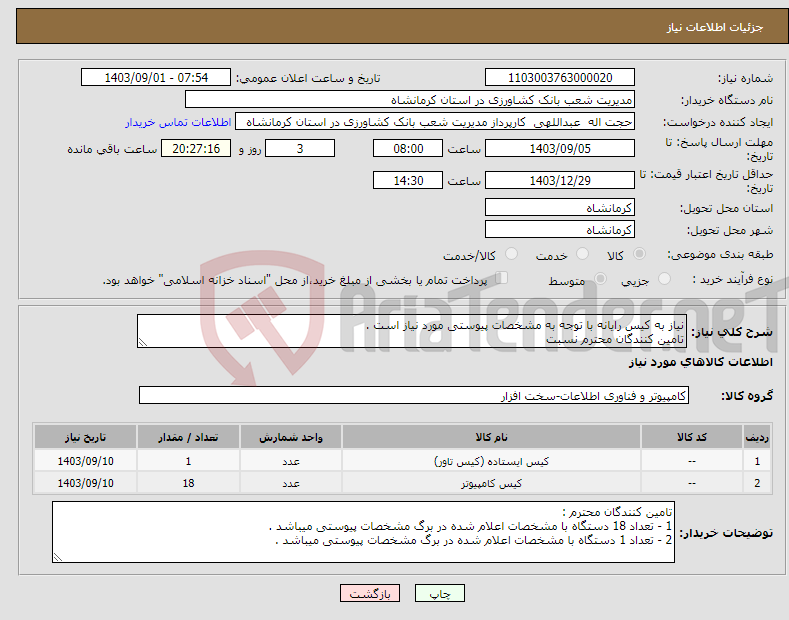Click the نام کالا column header

click(491, 437)
